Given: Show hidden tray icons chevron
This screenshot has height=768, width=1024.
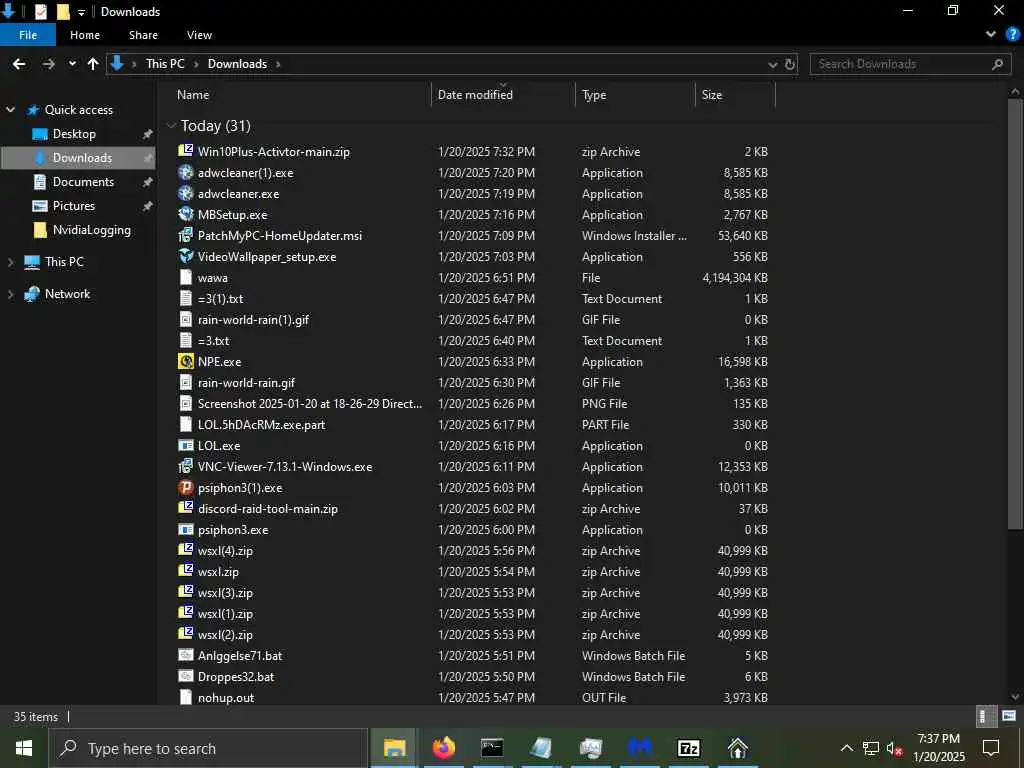Looking at the screenshot, I should (x=846, y=748).
